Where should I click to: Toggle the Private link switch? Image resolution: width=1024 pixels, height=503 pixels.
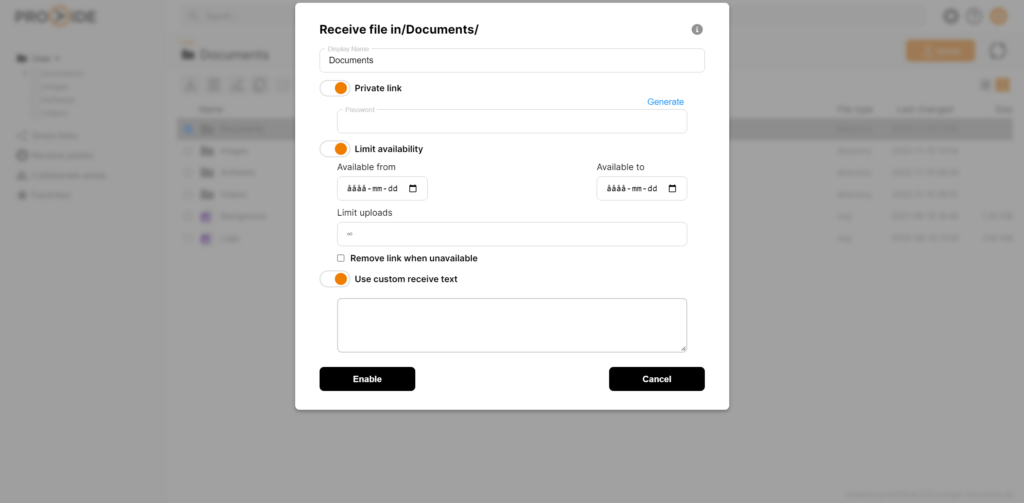[335, 88]
